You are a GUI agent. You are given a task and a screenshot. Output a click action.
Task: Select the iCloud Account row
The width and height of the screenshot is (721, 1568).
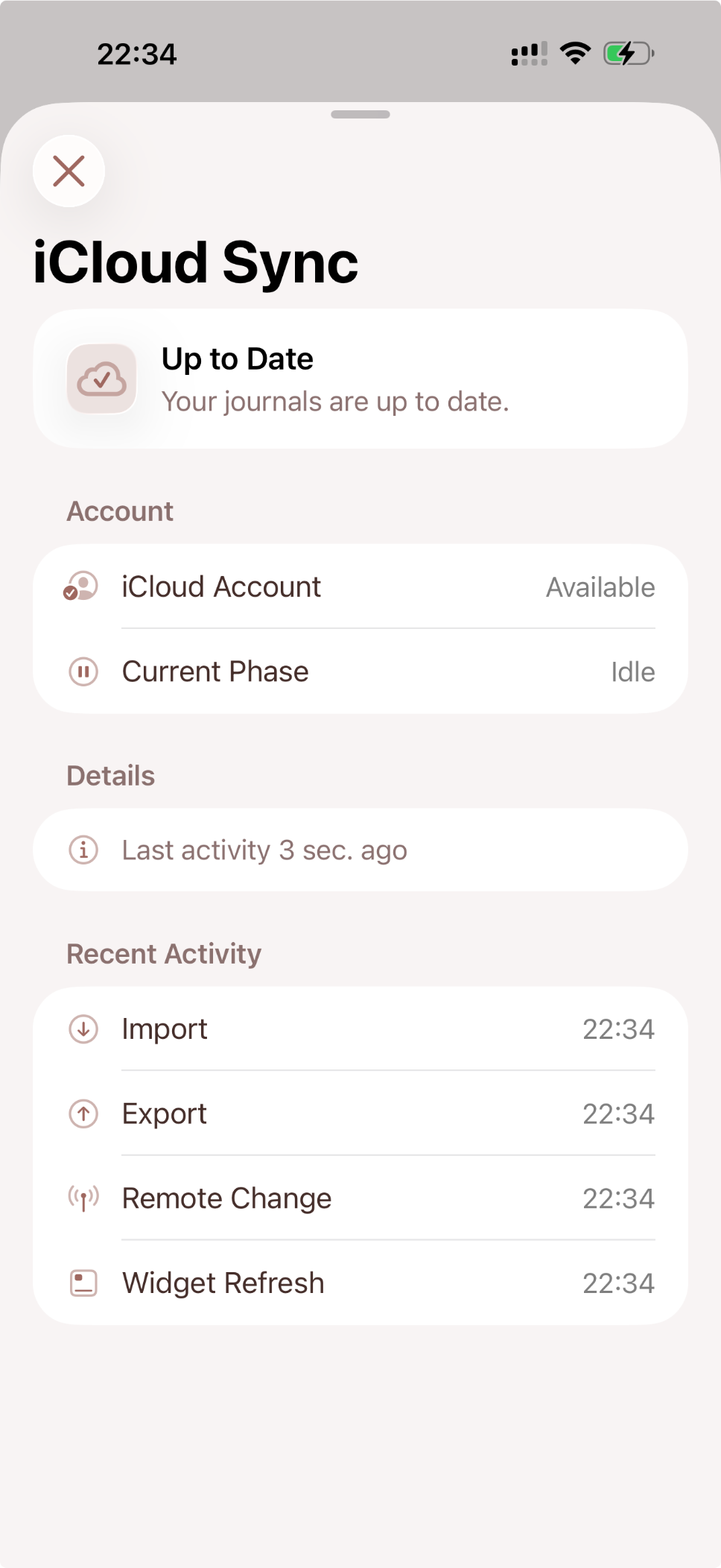coord(360,587)
